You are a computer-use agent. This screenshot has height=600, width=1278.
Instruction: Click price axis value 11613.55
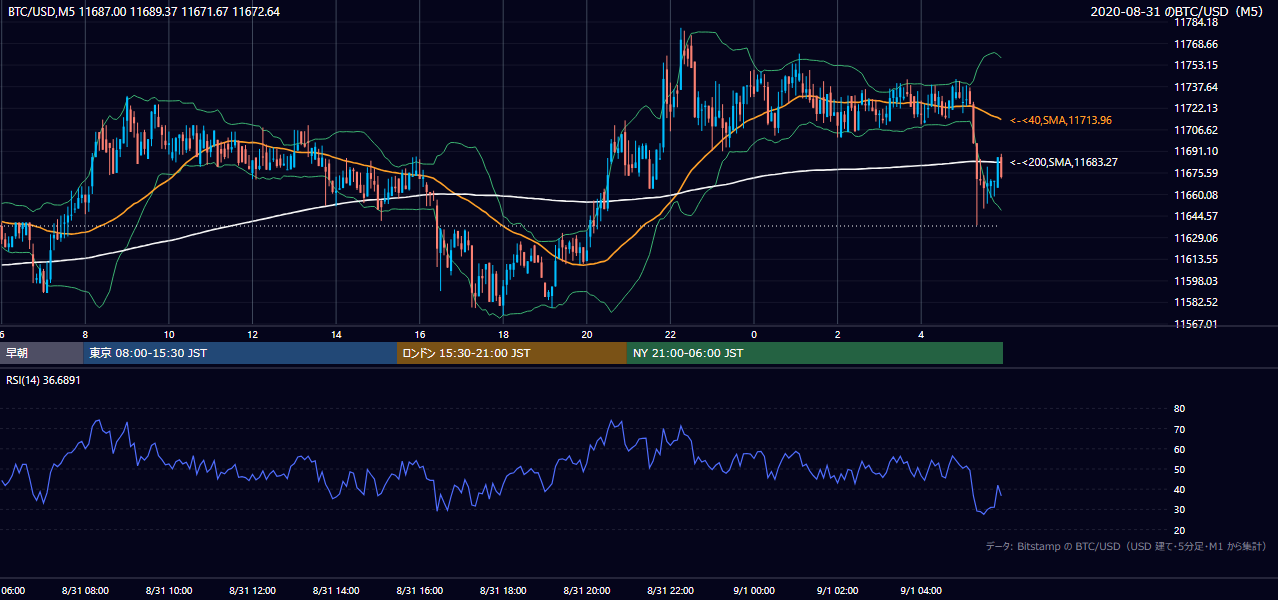[x=1195, y=259]
